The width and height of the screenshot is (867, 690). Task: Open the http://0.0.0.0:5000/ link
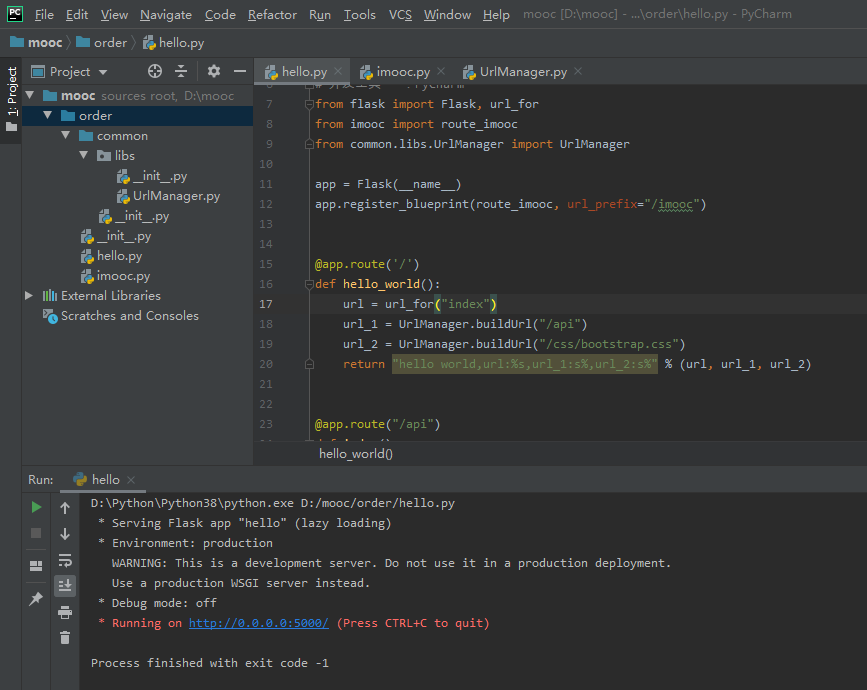click(x=258, y=623)
